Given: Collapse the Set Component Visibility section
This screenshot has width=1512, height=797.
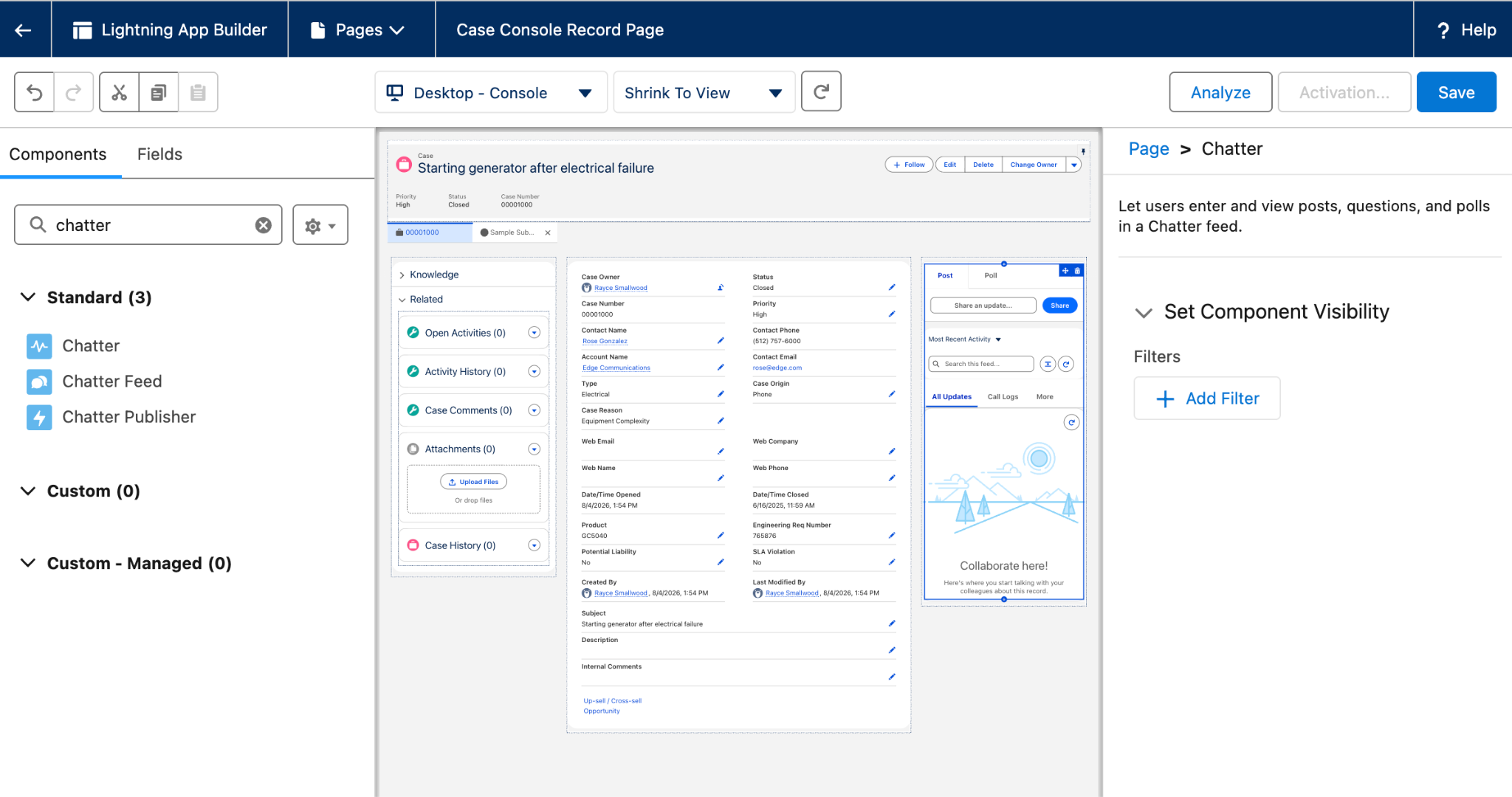Looking at the screenshot, I should click(1144, 313).
